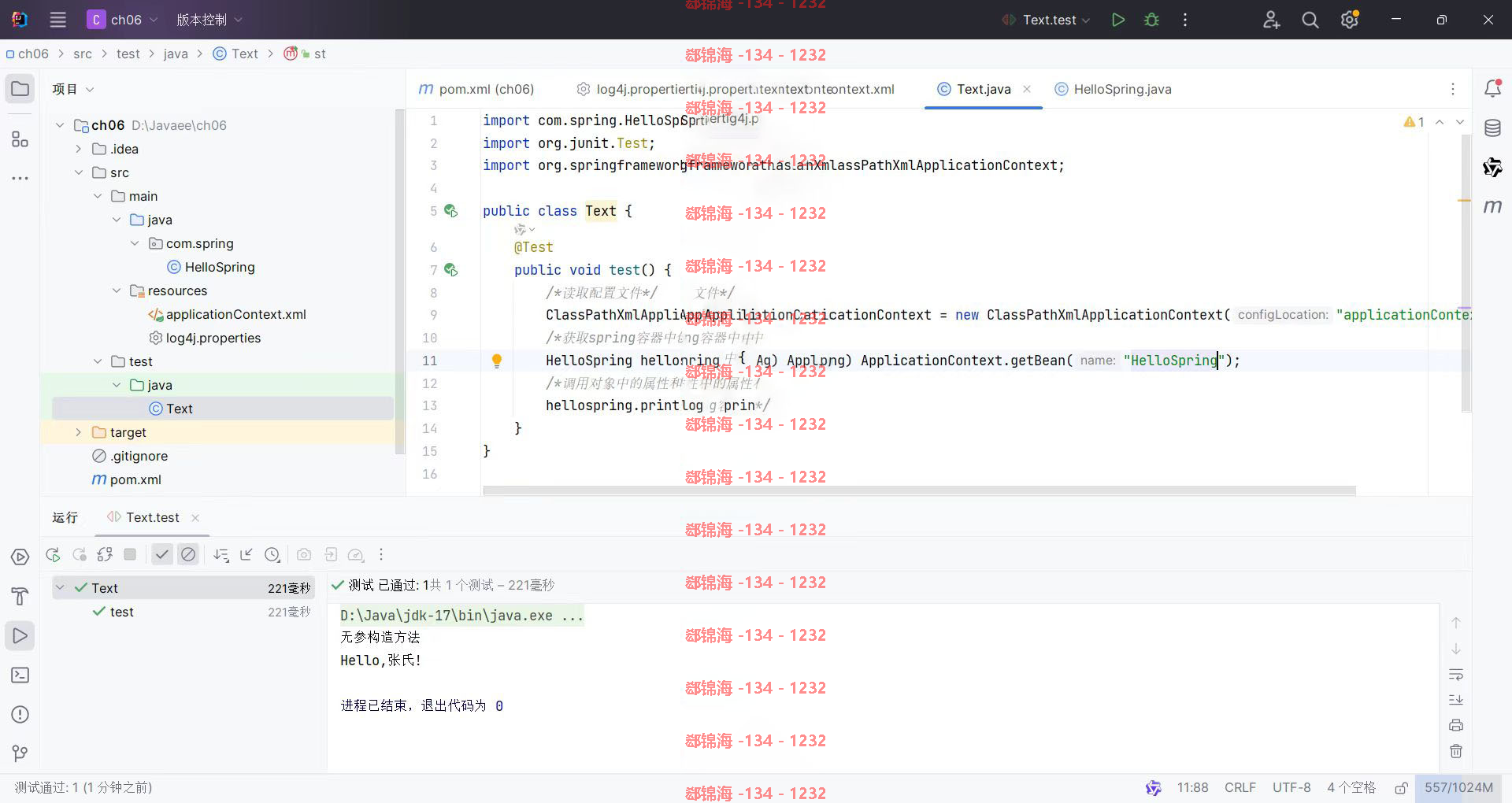Collapse the main folder
Viewport: 1512px width, 803px height.
pos(97,196)
